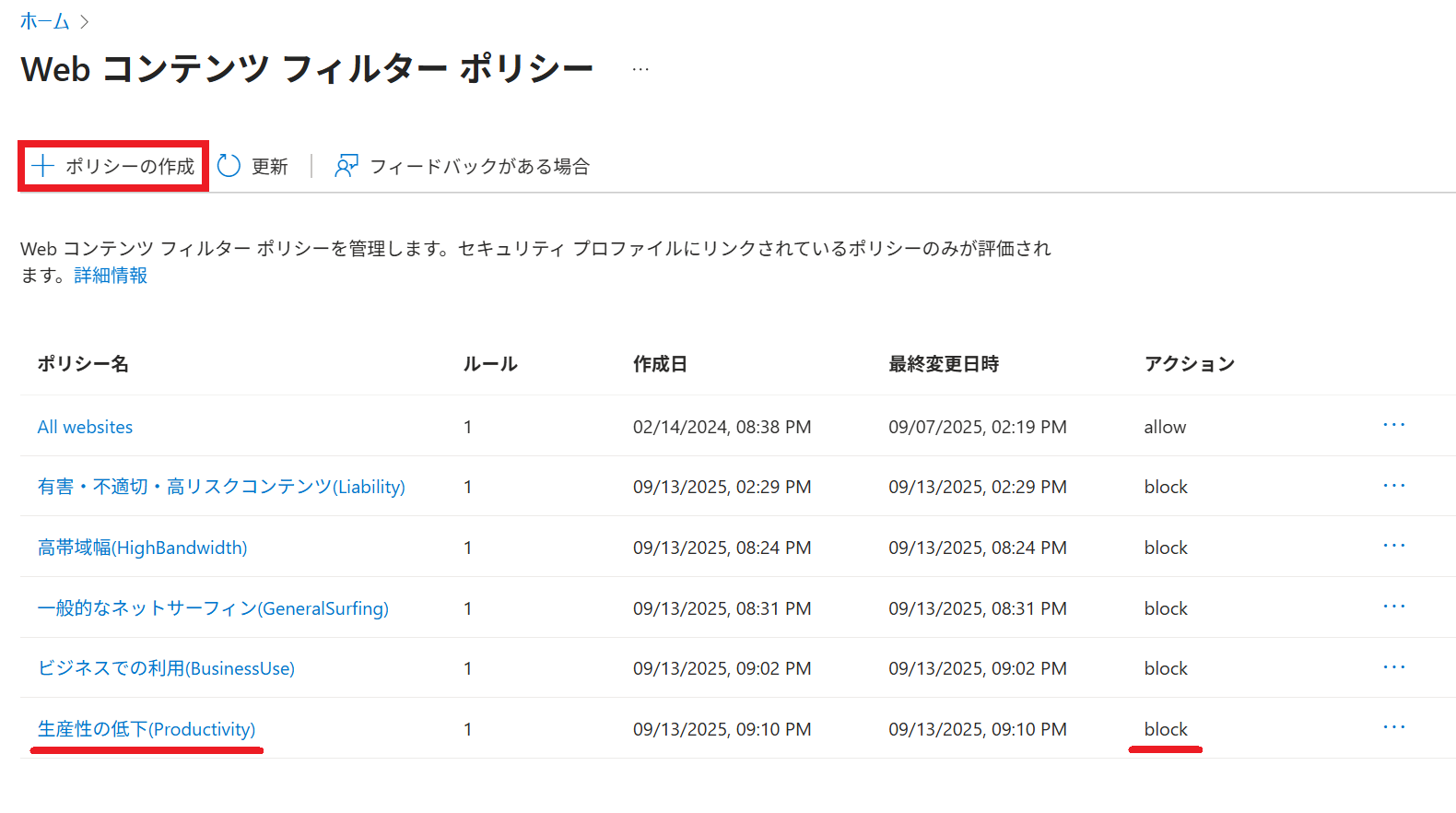Open more options for BusinessUse policy row
This screenshot has width=1456, height=813.
pyautogui.click(x=1394, y=667)
